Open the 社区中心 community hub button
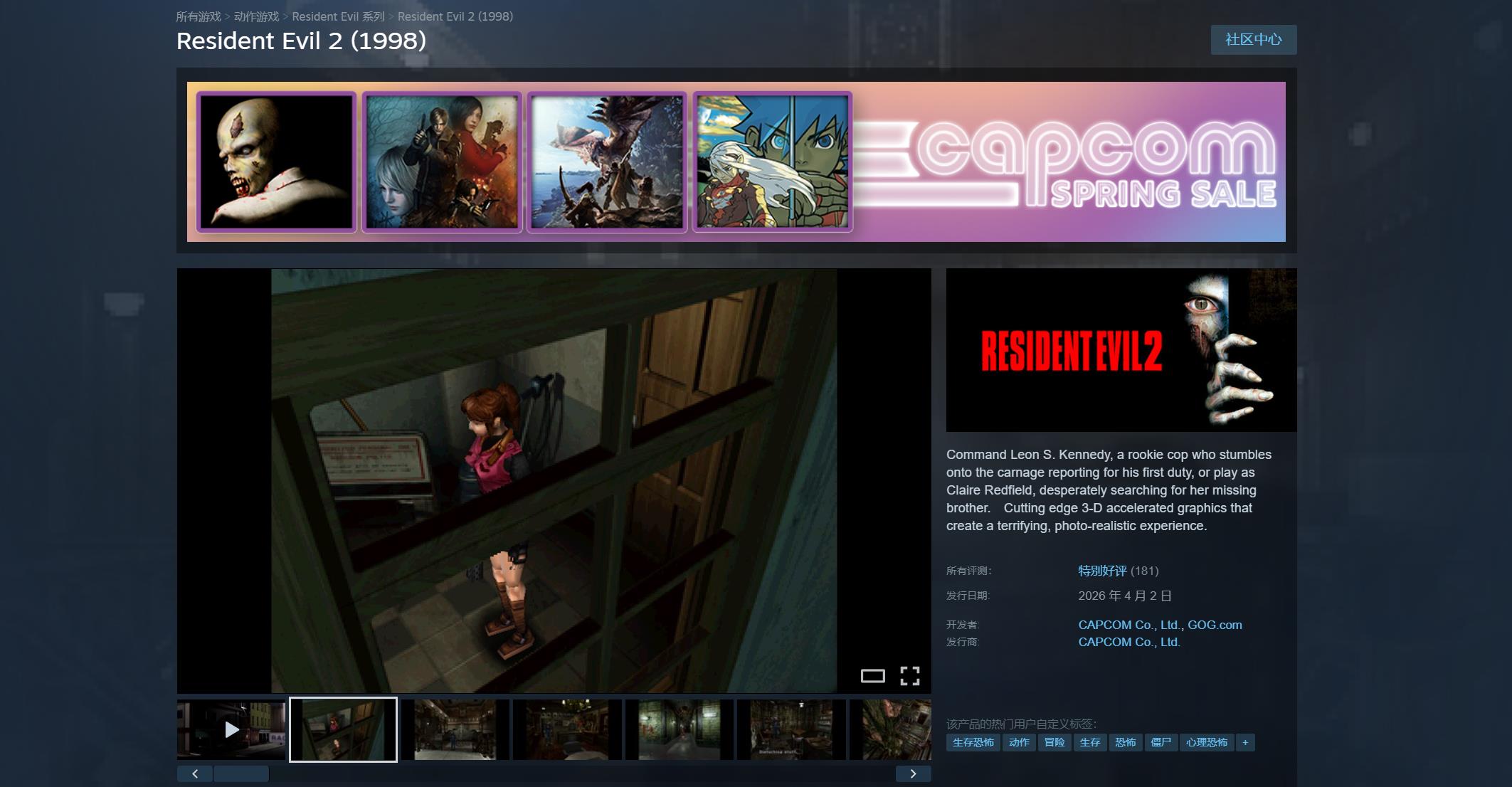The height and width of the screenshot is (787, 1512). point(1253,40)
